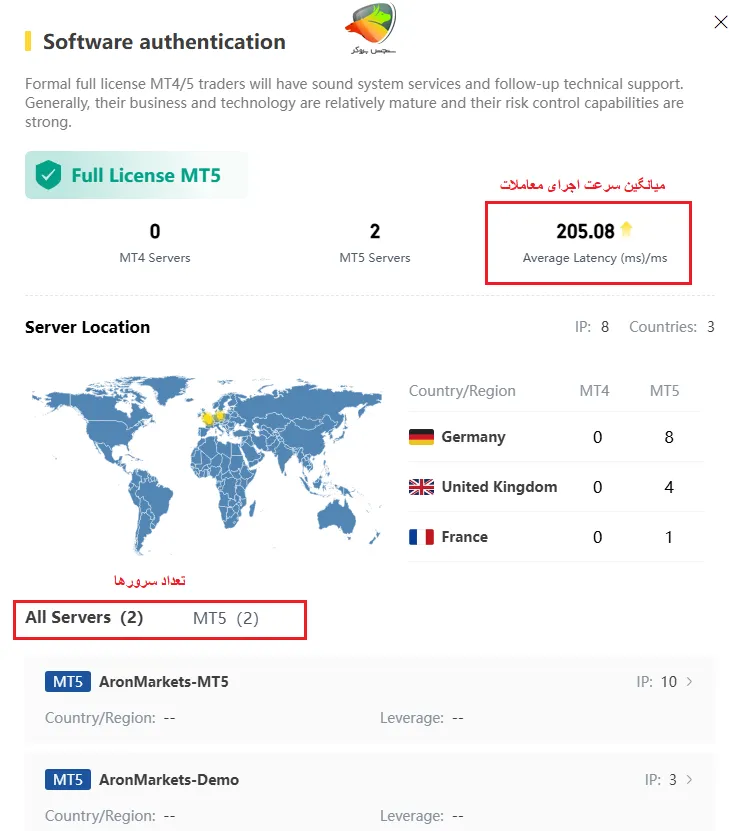Select the Germany row in country table

pyautogui.click(x=555, y=437)
